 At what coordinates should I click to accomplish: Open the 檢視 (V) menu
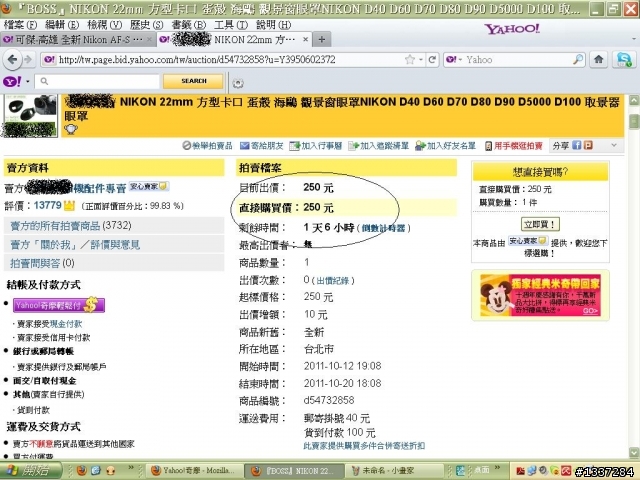coord(104,25)
